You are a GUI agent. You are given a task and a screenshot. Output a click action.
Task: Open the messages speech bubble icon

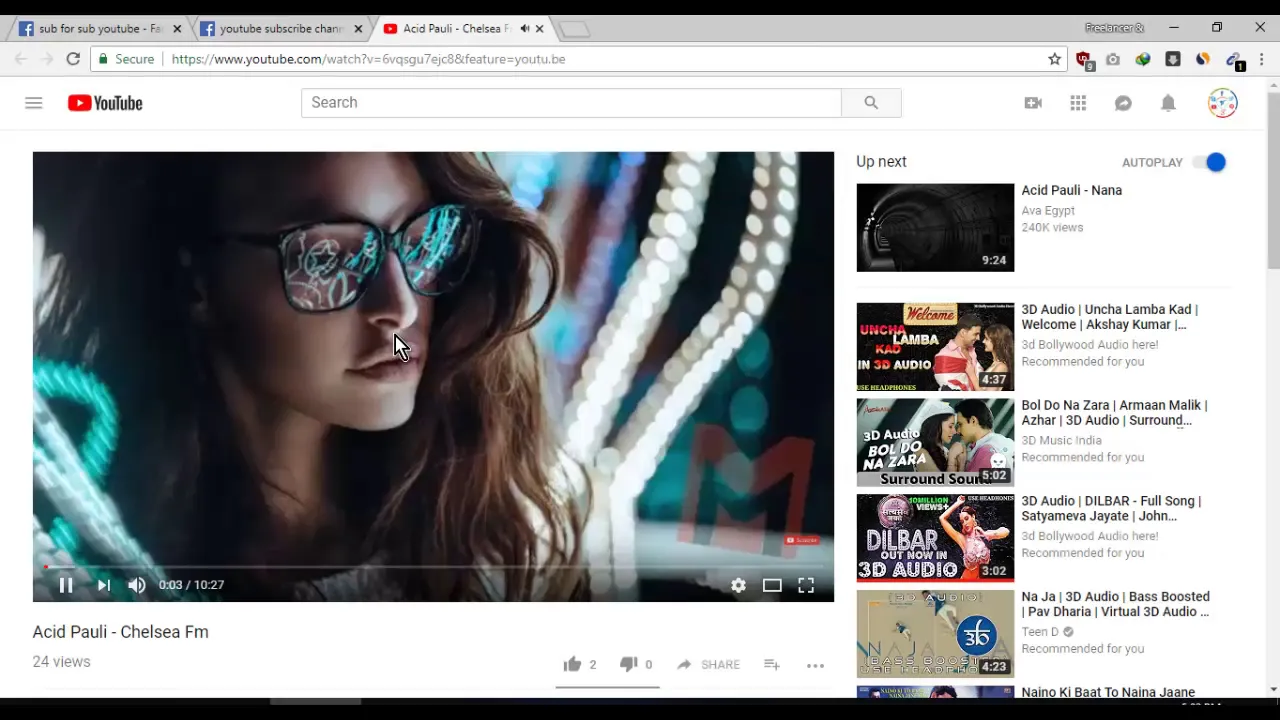(1123, 103)
